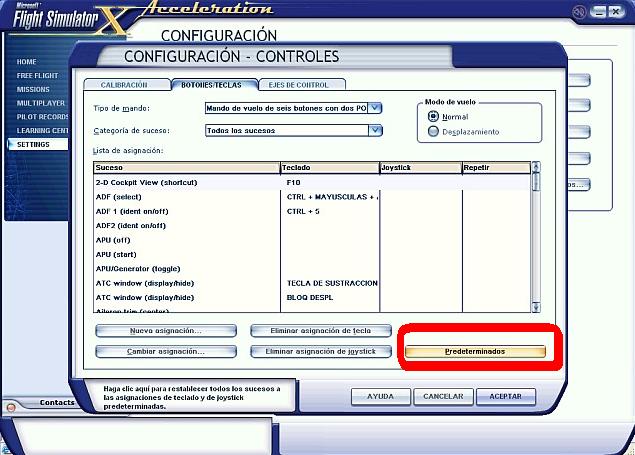Click Eliminar asignación de tecla

(x=321, y=331)
